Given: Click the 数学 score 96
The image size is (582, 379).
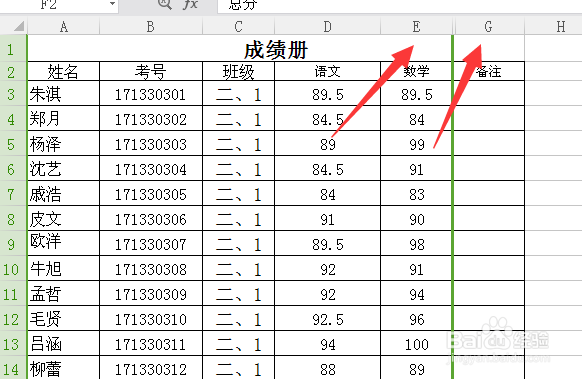Looking at the screenshot, I should pos(416,319).
